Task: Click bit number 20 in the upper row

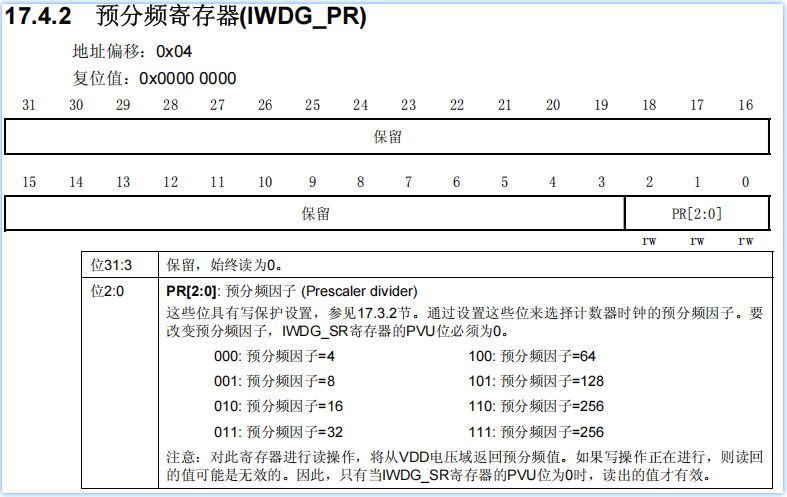Action: coord(553,105)
